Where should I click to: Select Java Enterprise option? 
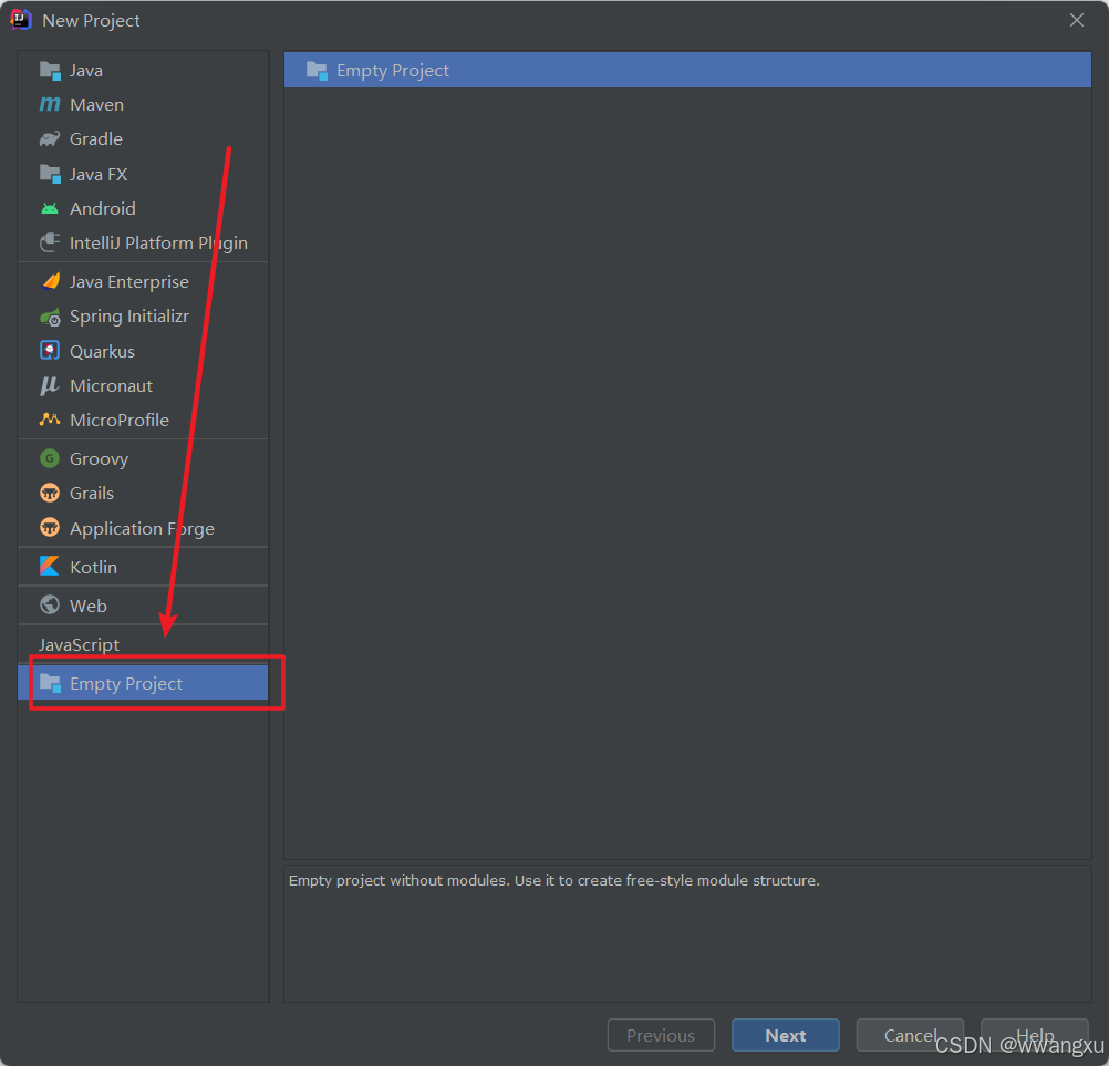click(144, 282)
